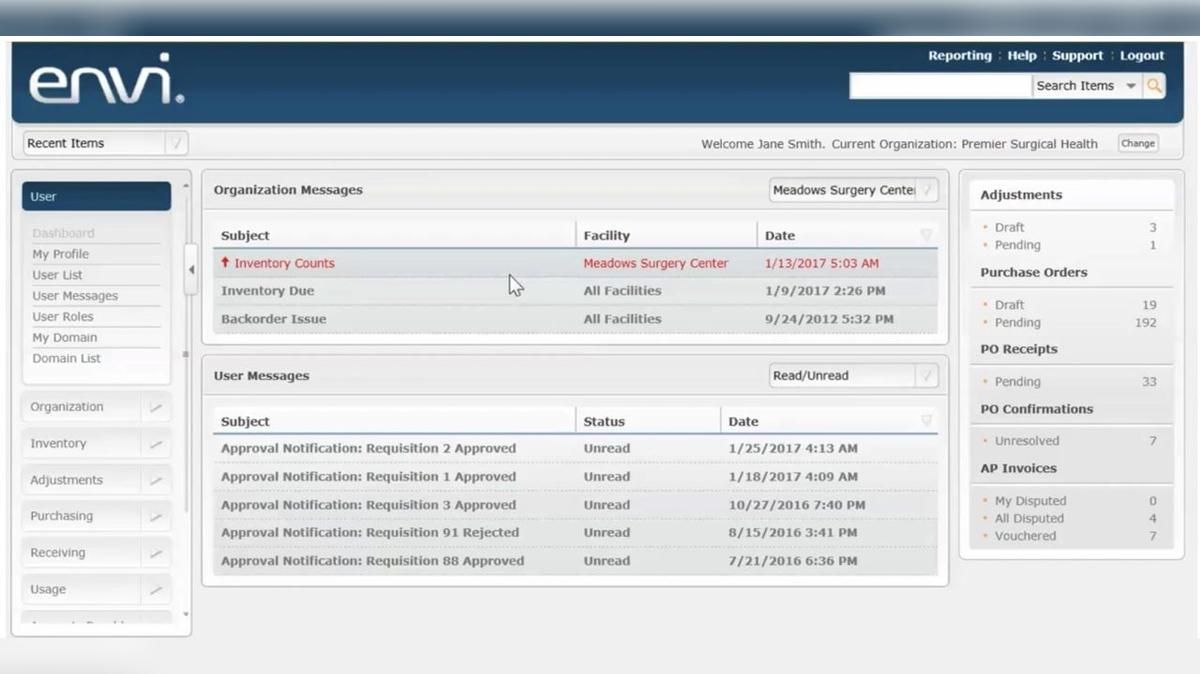This screenshot has height=674, width=1200.
Task: Expand the Organization section arrow icon
Action: [155, 408]
